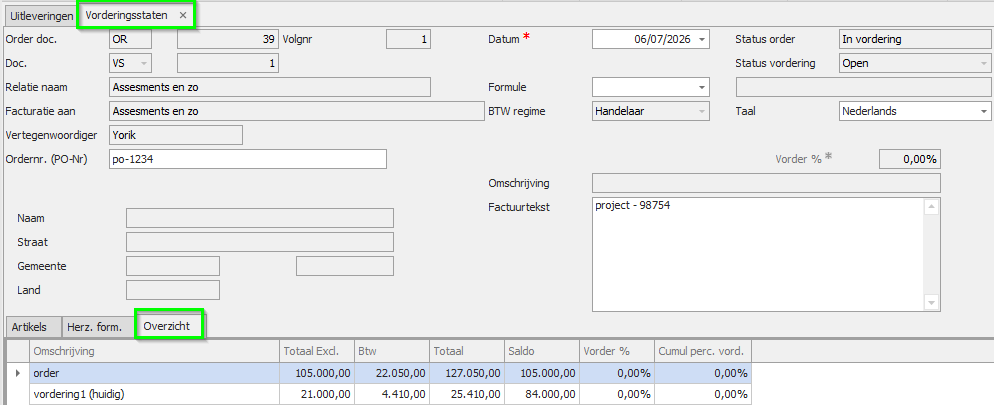Sort by Totaal Excl. column header
Image resolution: width=994 pixels, height=405 pixels.
317,351
